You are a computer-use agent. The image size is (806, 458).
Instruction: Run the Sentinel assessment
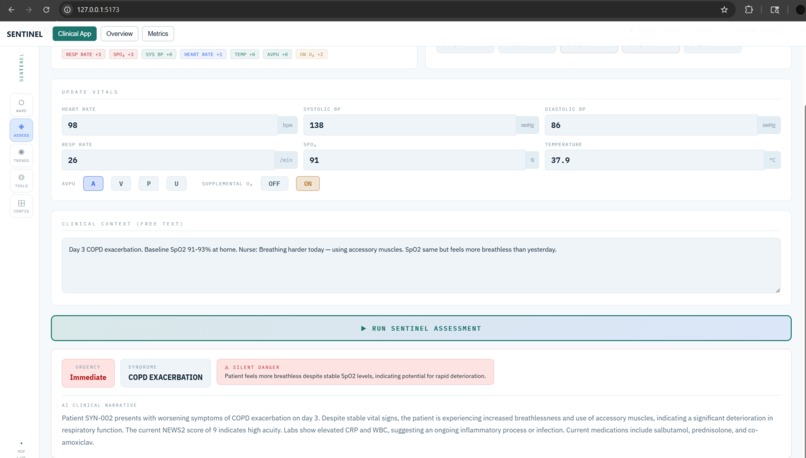click(421, 328)
